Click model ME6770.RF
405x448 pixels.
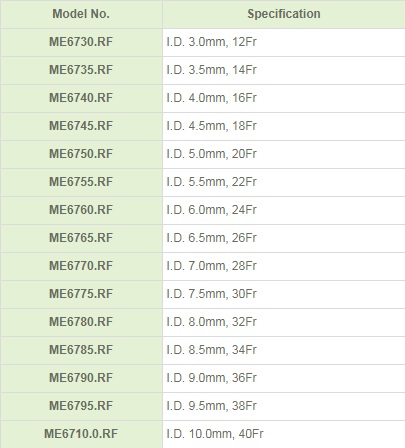coord(81,266)
